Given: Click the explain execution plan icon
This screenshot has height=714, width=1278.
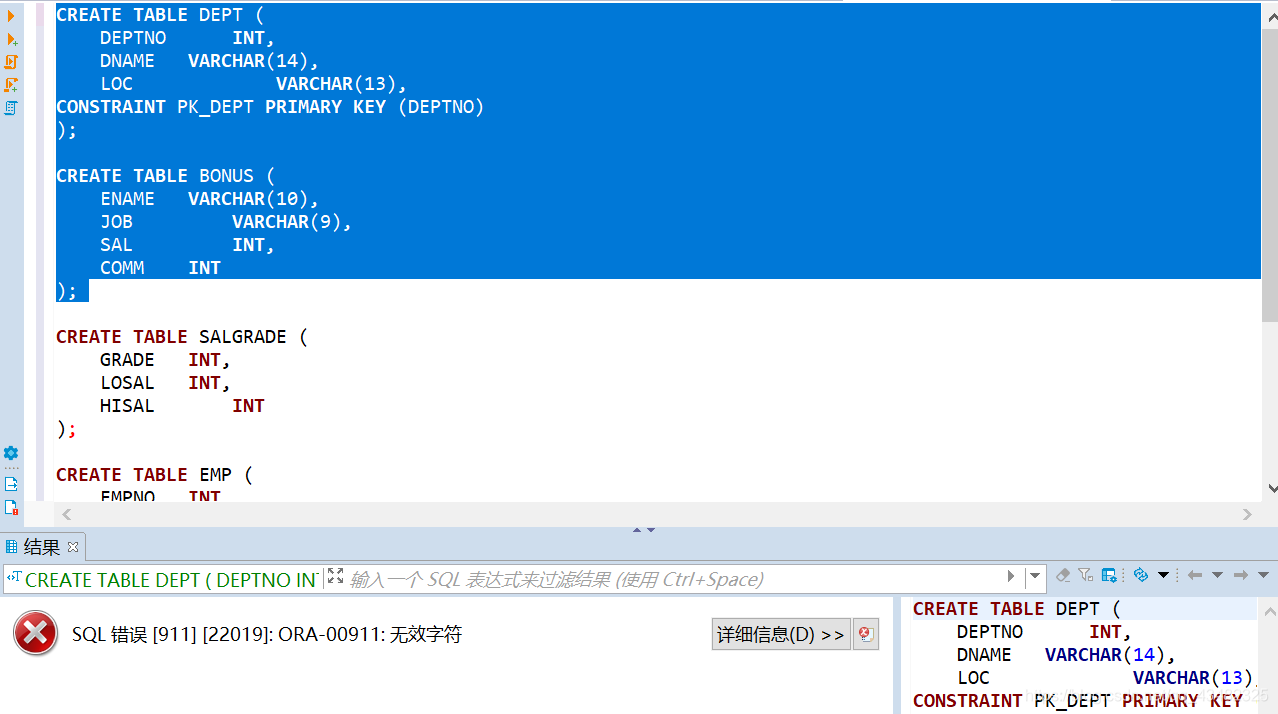Looking at the screenshot, I should point(11,108).
